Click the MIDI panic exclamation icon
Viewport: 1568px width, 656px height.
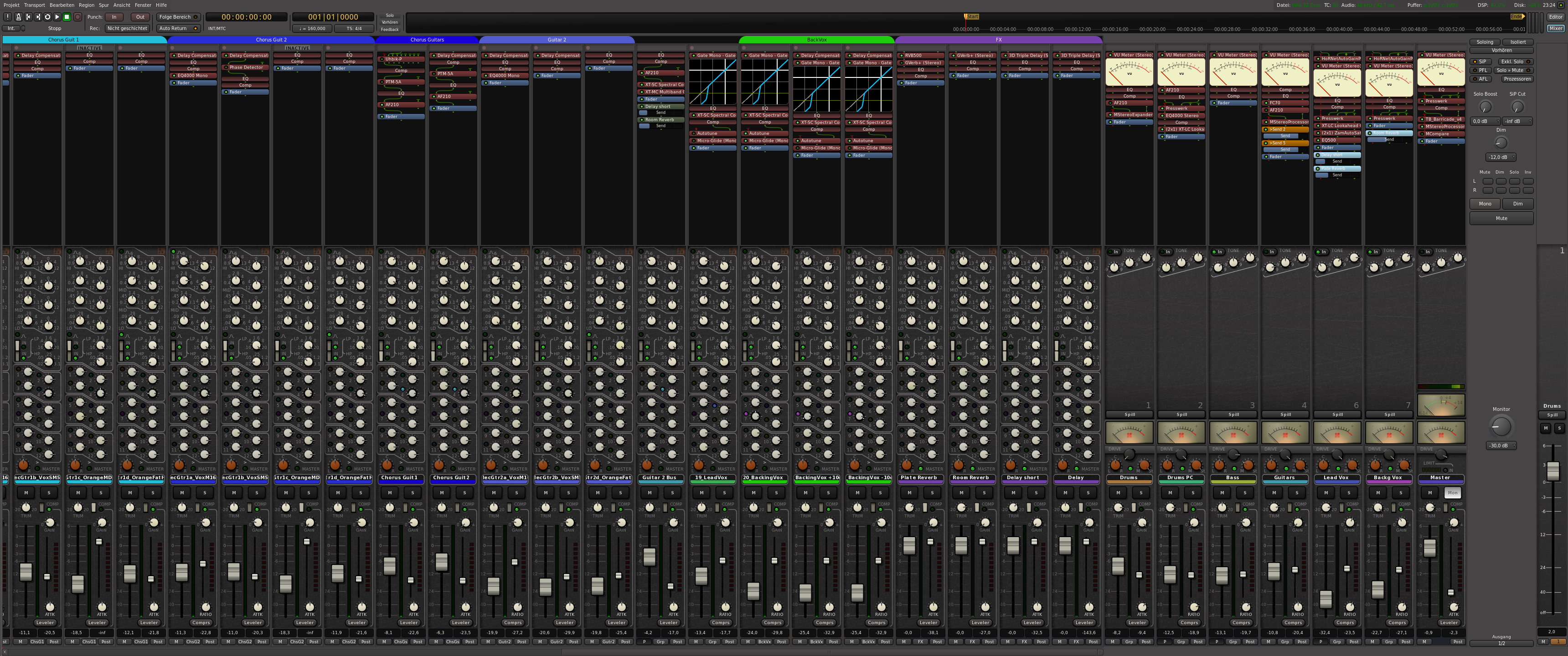pyautogui.click(x=8, y=17)
